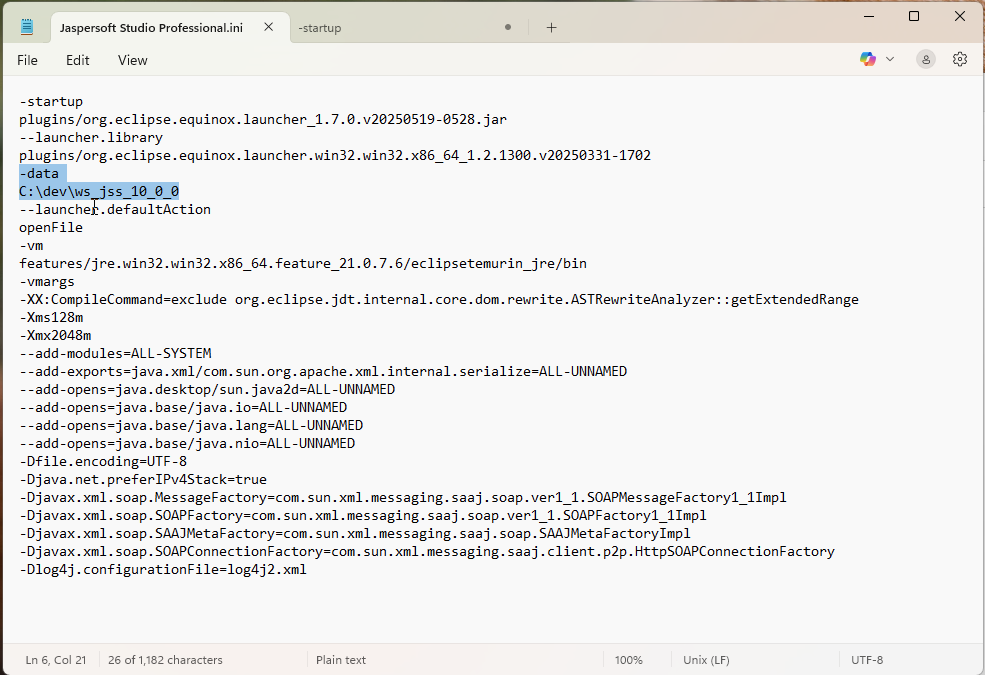Click the -vm line

click(31, 246)
